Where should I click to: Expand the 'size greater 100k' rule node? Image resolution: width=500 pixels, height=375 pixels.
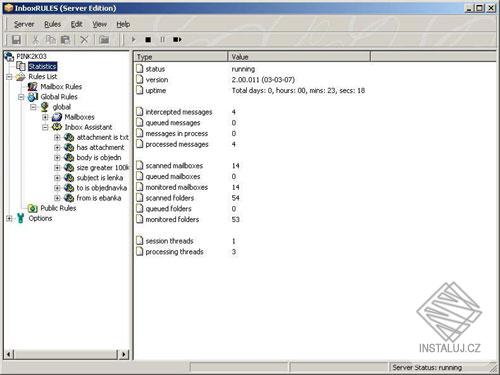point(57,168)
